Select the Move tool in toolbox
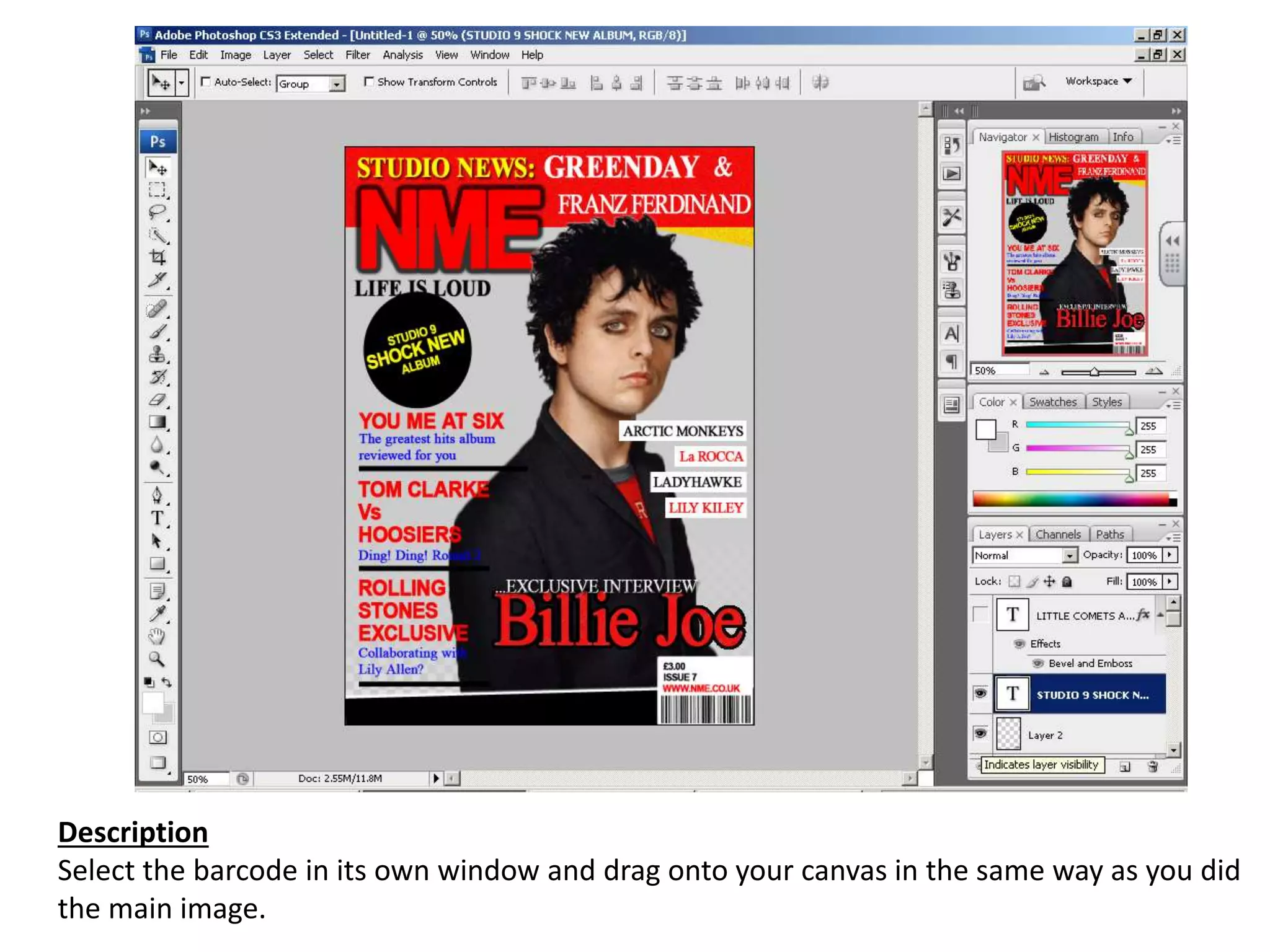1270x952 pixels. click(158, 167)
